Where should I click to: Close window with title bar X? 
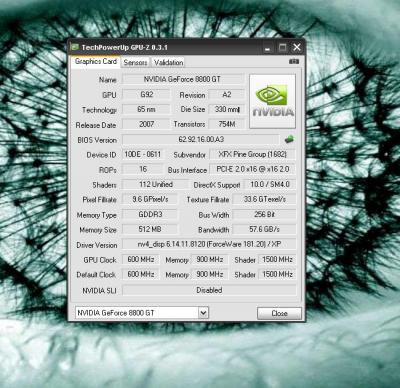click(x=297, y=47)
